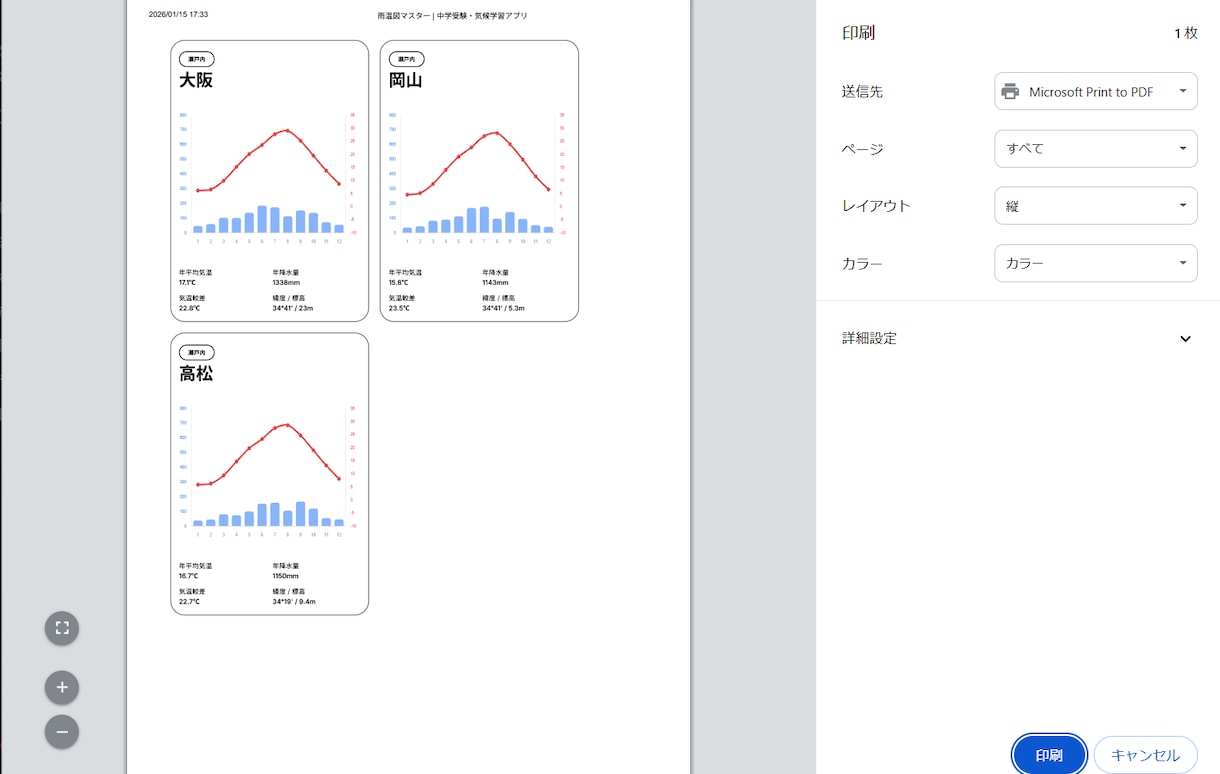
Task: Click the 22.7℃ temperature range value
Action: [190, 601]
